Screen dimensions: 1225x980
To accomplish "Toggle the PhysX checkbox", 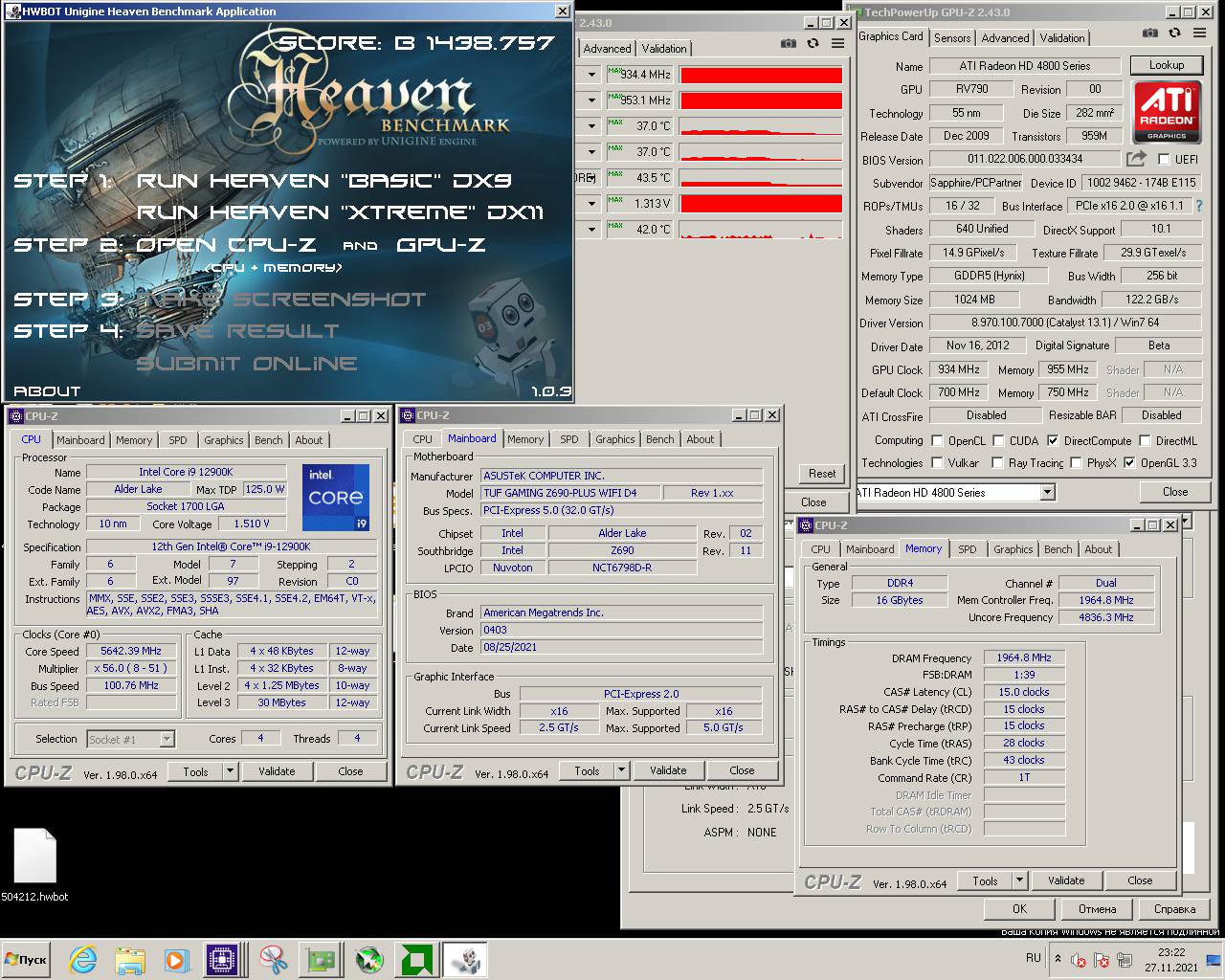I will pos(1077,463).
